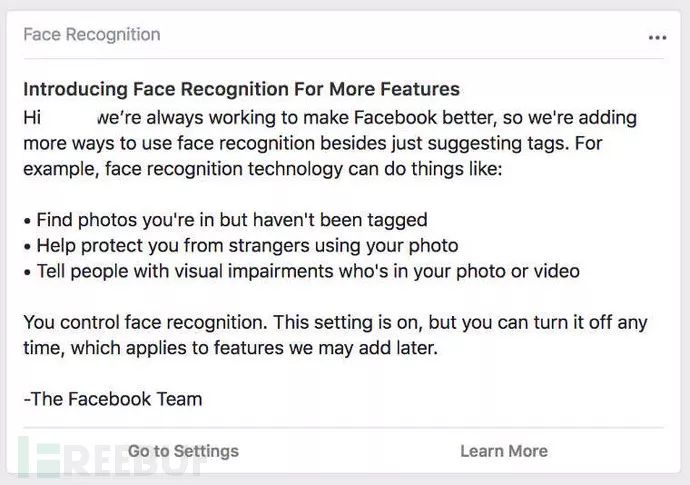Image resolution: width=690 pixels, height=485 pixels.
Task: Click the Tell people with visual impairments bullet
Action: click(301, 271)
